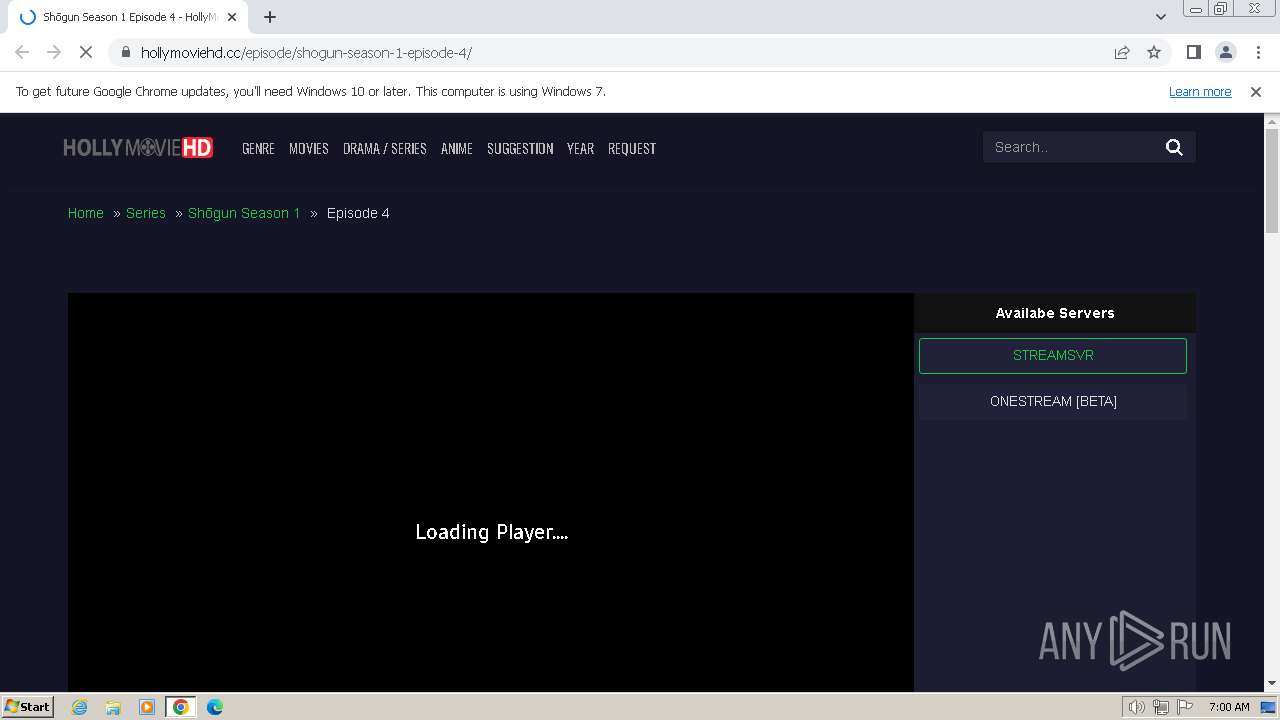
Task: Select the ONESTREAM [BETA] server
Action: [x=1053, y=401]
